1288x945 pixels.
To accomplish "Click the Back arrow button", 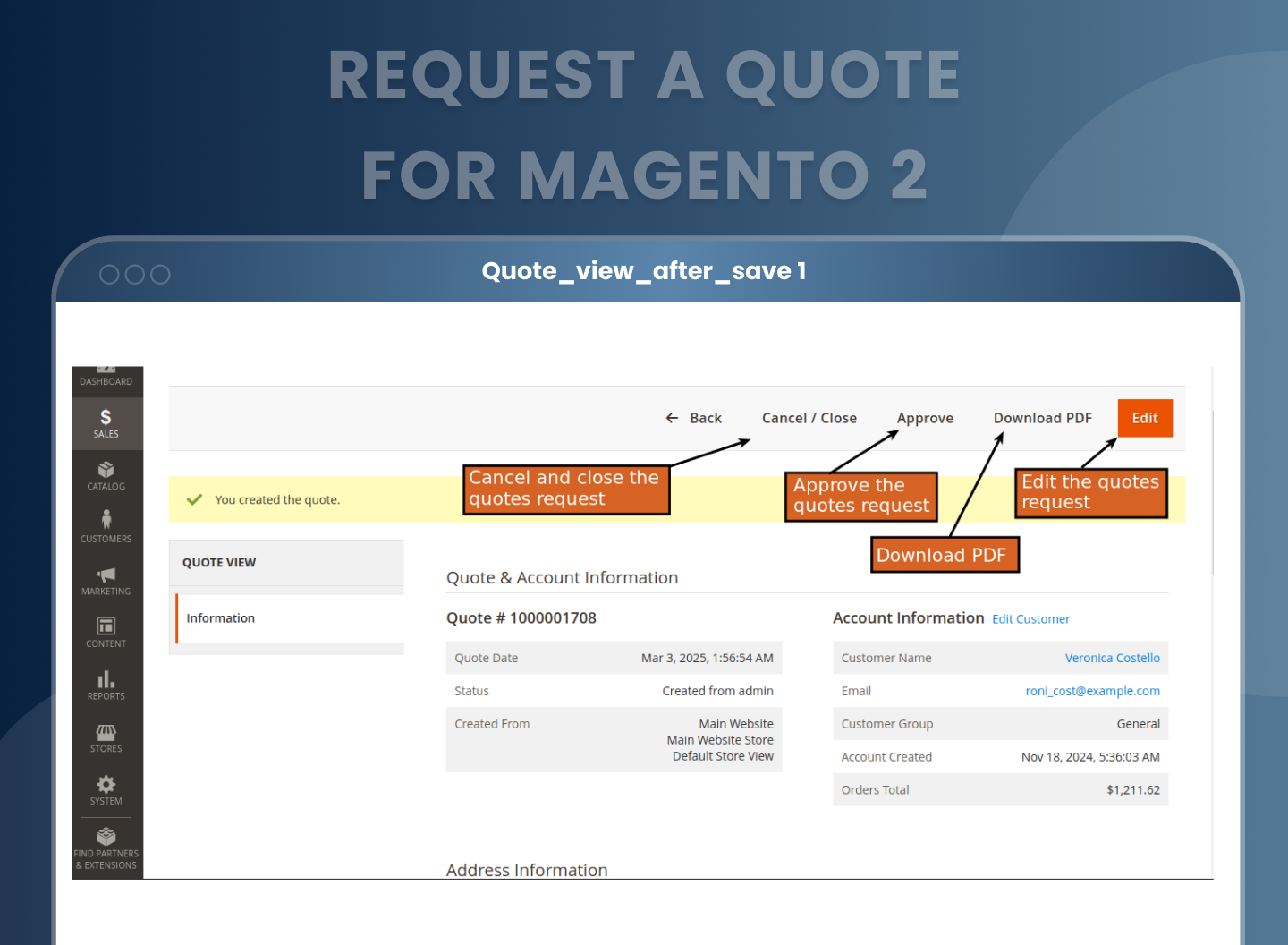I will (693, 418).
